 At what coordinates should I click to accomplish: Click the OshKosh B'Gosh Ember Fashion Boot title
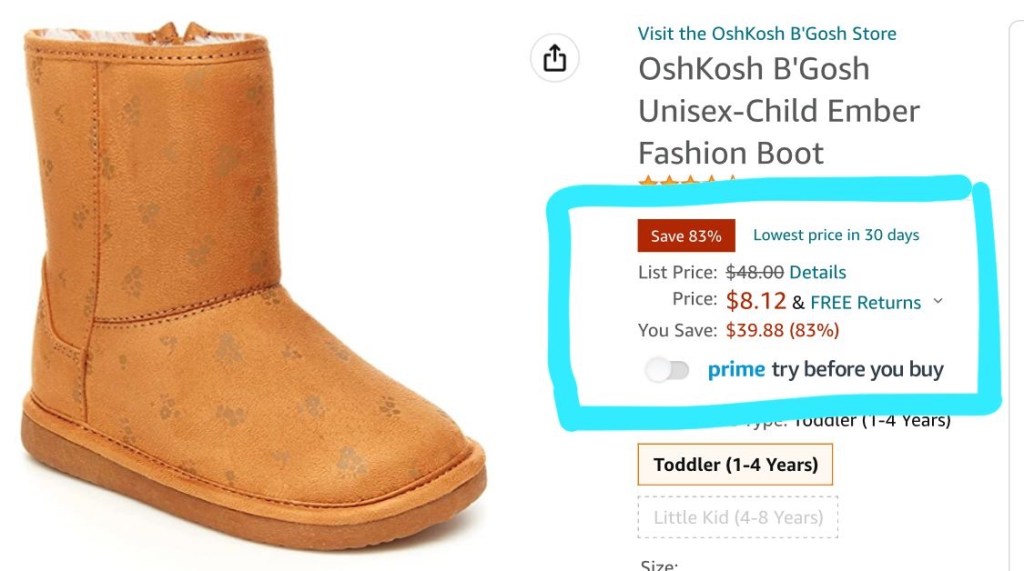click(778, 111)
